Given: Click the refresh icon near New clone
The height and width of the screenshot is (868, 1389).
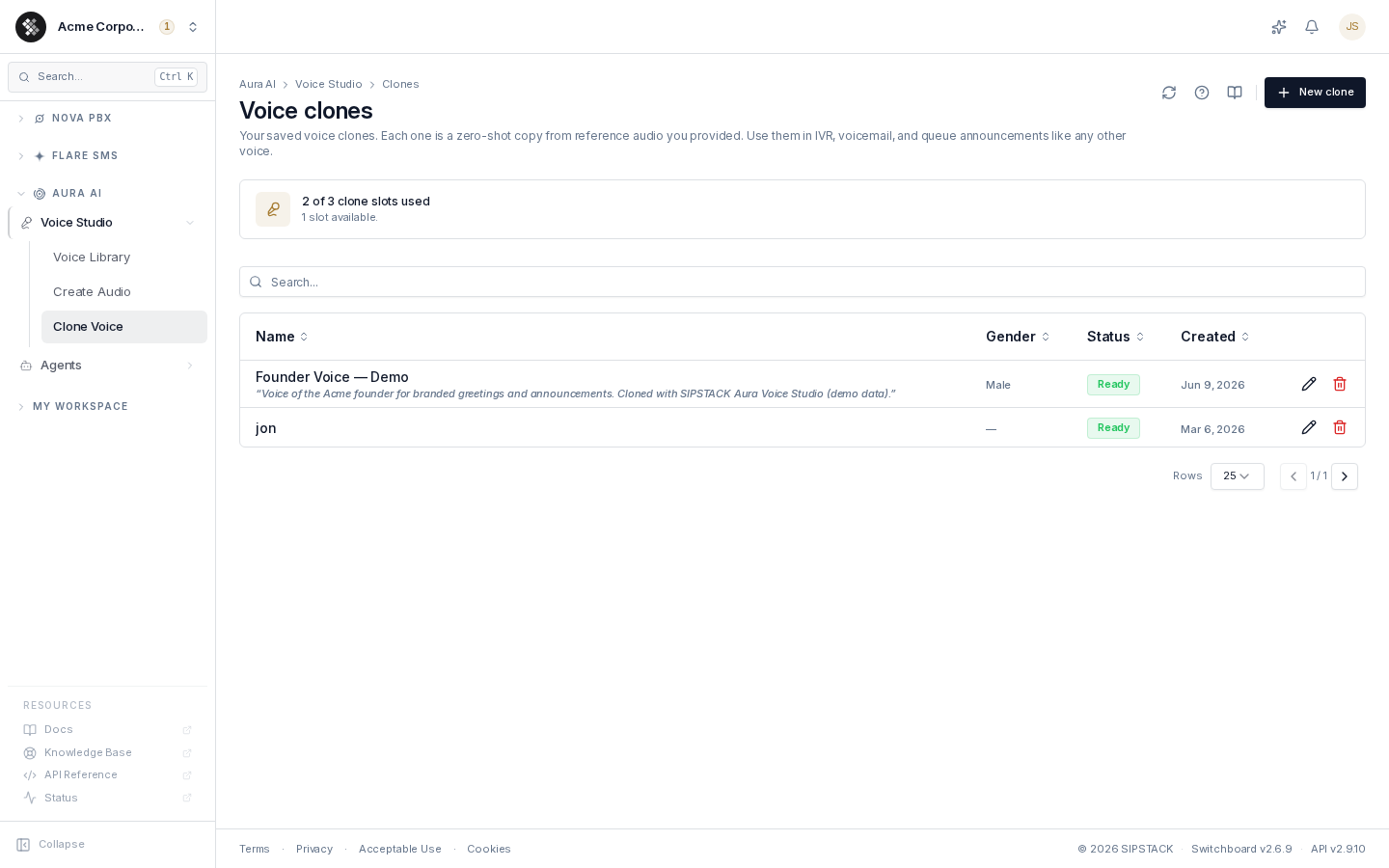Looking at the screenshot, I should (x=1169, y=93).
